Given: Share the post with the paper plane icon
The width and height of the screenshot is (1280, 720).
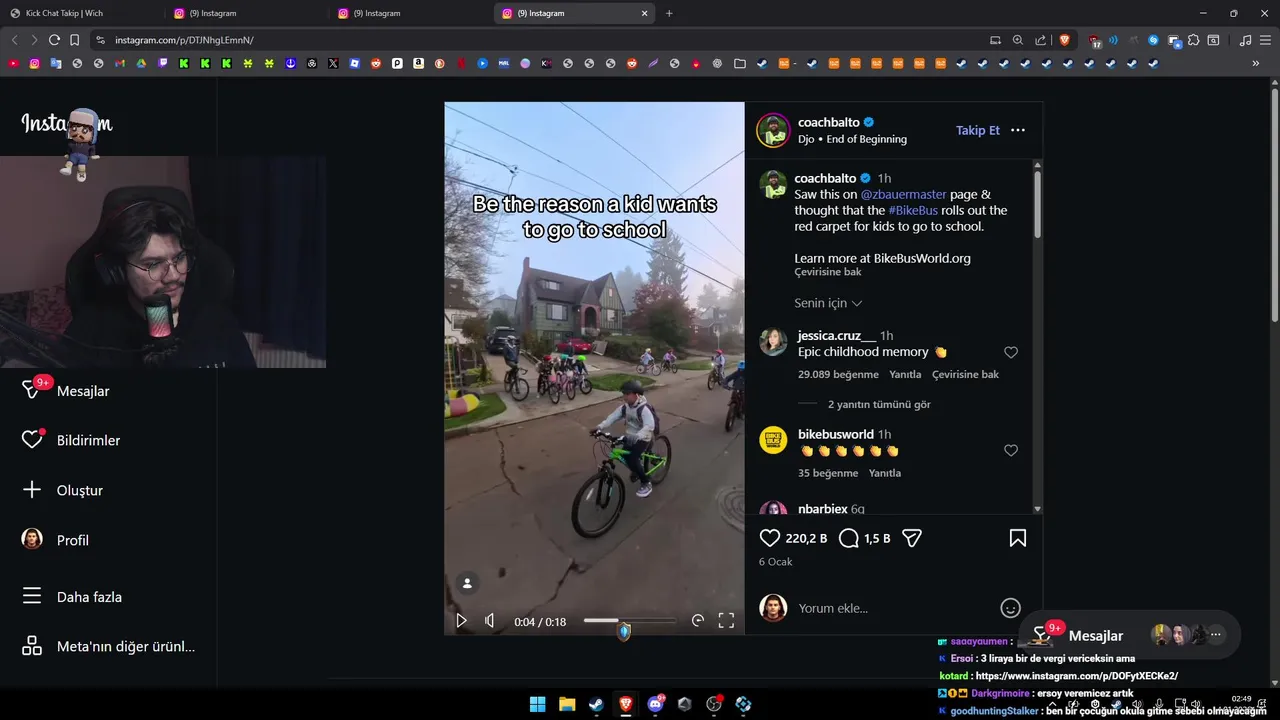Looking at the screenshot, I should [912, 538].
